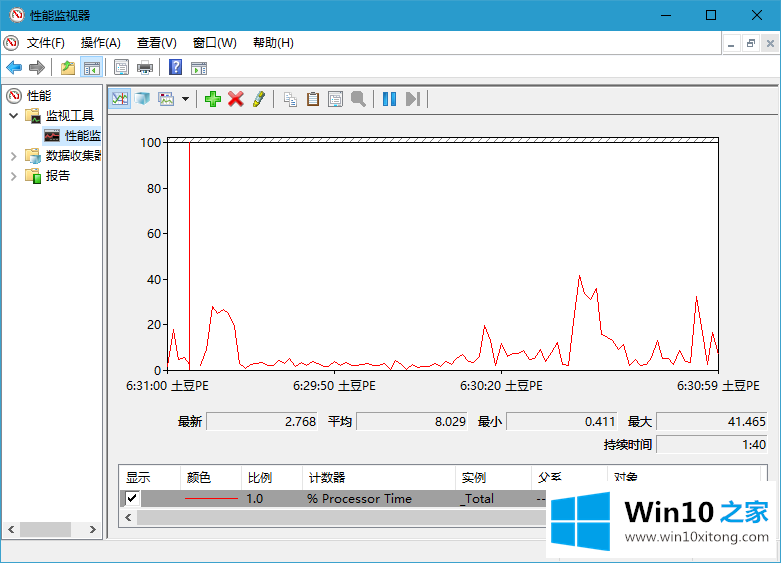Click the 最新 value field 2.768
Screen dimensions: 781x563
(262, 422)
